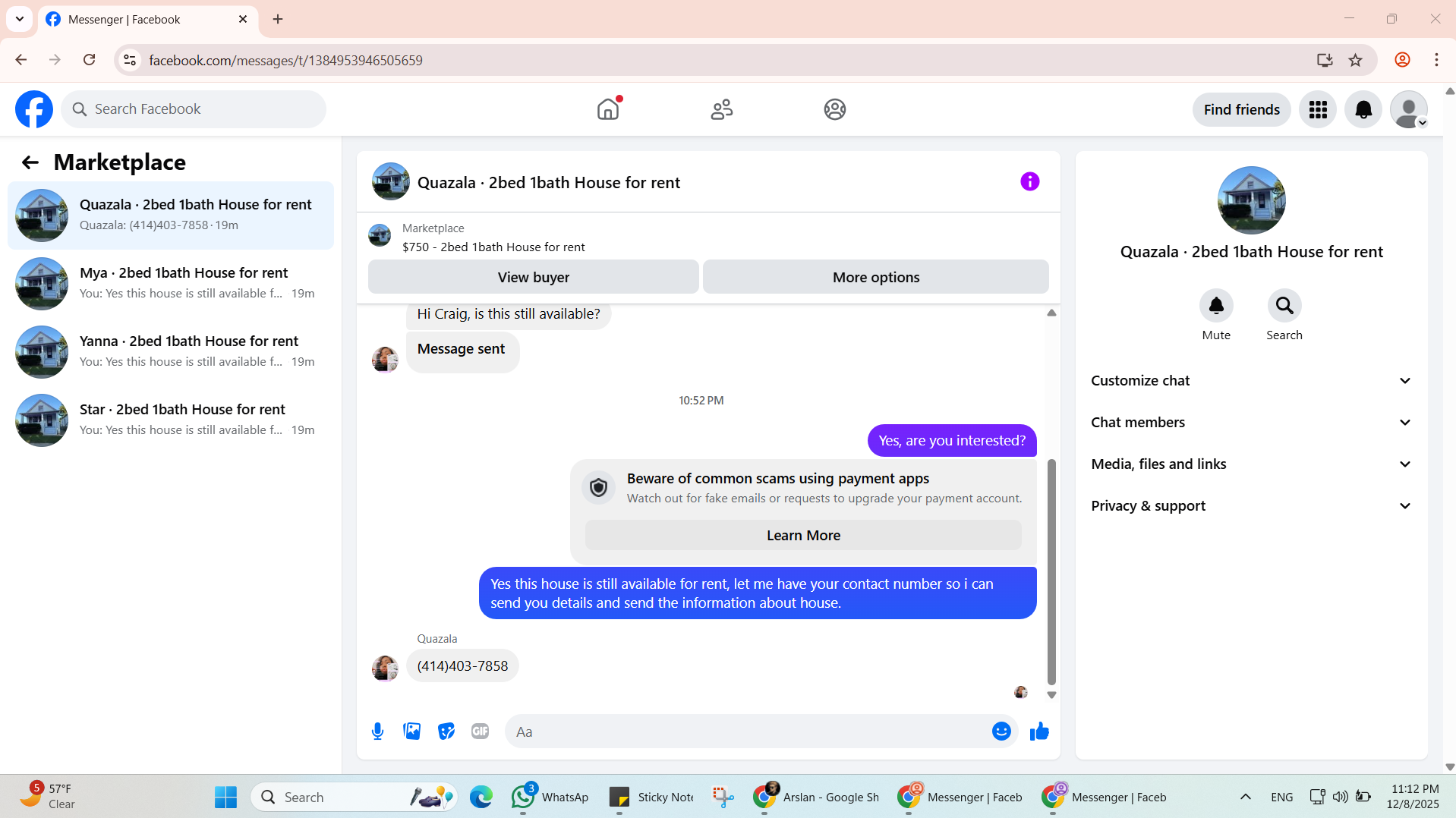Viewport: 1456px width, 818px height.
Task: Expand Privacy & support section
Action: [1251, 506]
